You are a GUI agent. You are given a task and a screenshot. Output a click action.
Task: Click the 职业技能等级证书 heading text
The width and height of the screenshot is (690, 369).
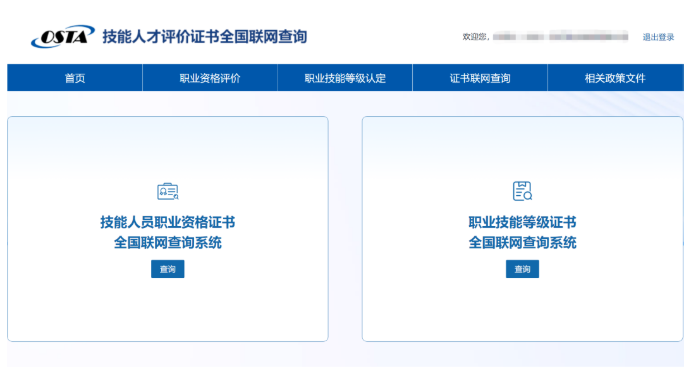point(522,222)
